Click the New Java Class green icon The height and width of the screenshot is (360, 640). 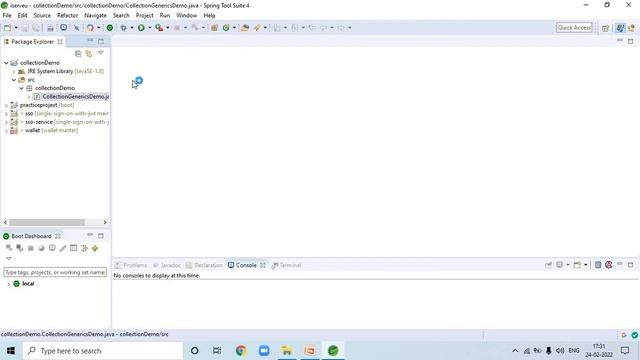pyautogui.click(x=226, y=28)
